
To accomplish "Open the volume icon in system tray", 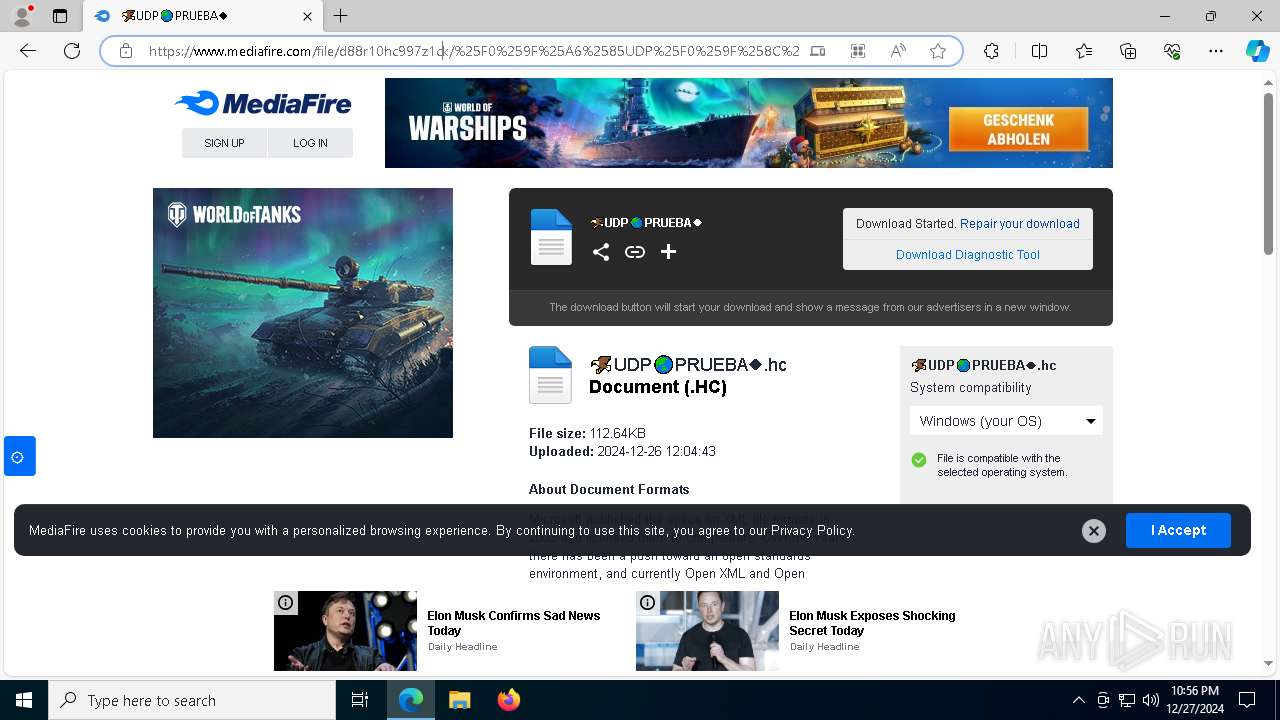I will [1150, 700].
